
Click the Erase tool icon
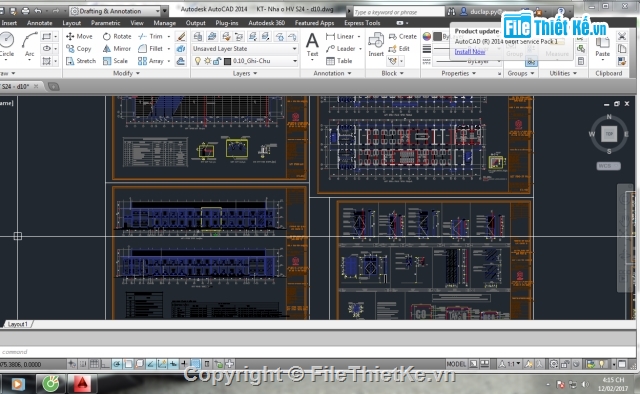coord(181,37)
